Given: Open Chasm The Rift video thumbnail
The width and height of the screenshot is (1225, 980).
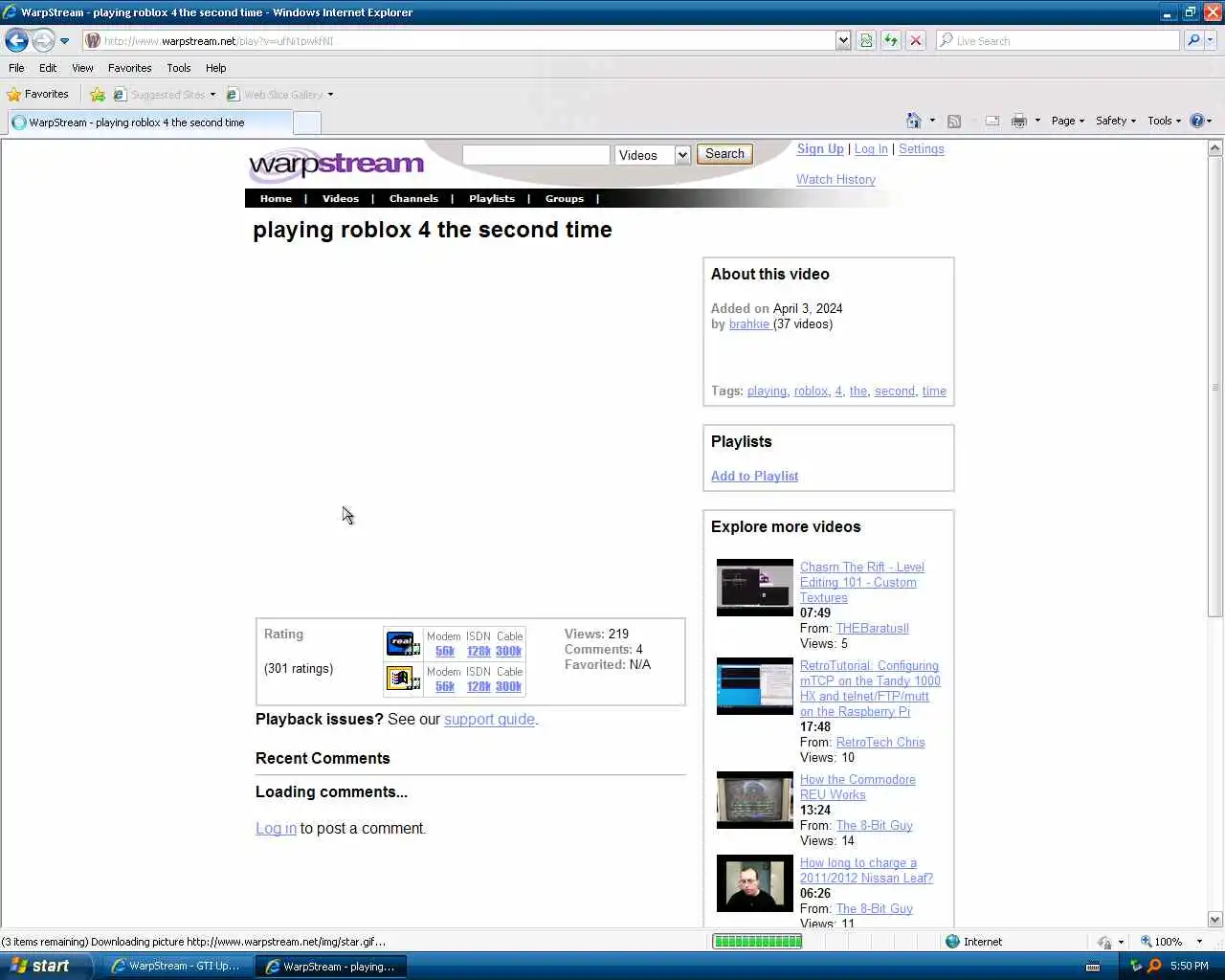Looking at the screenshot, I should point(755,588).
